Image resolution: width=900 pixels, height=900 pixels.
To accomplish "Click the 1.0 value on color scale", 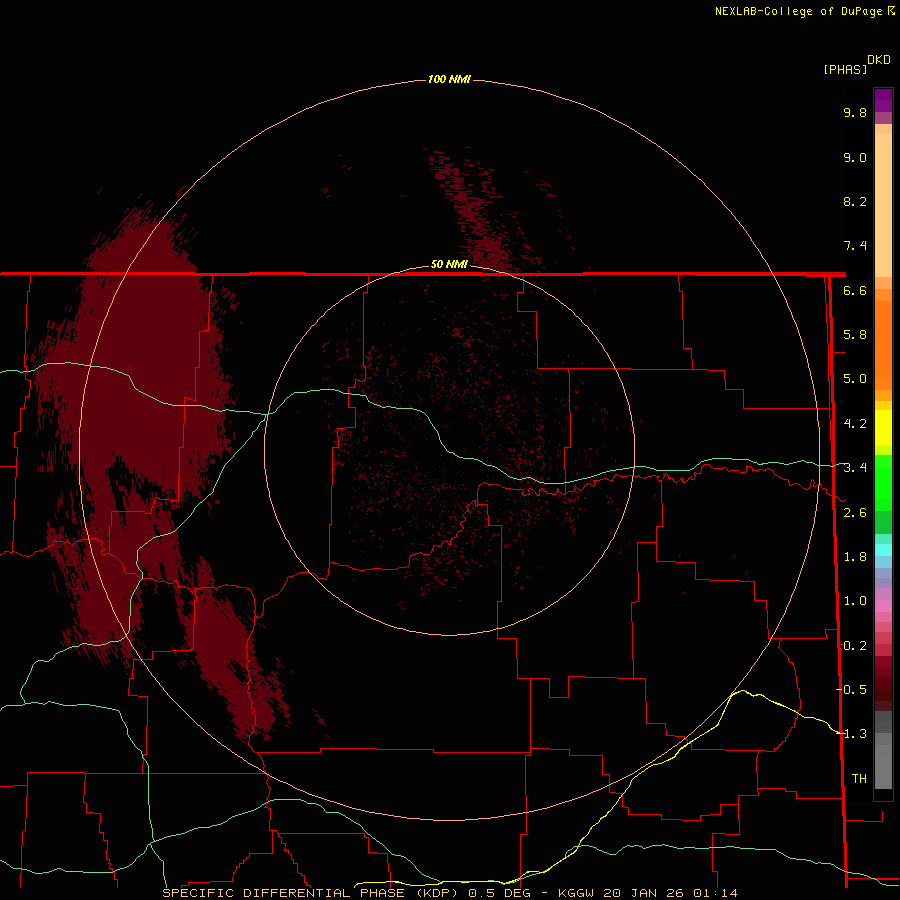I will [x=855, y=601].
